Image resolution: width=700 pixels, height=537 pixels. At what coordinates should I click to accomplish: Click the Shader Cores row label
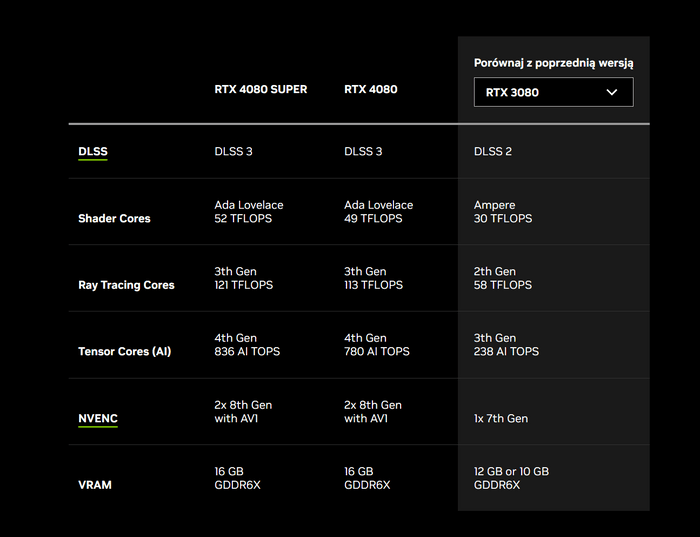point(114,218)
